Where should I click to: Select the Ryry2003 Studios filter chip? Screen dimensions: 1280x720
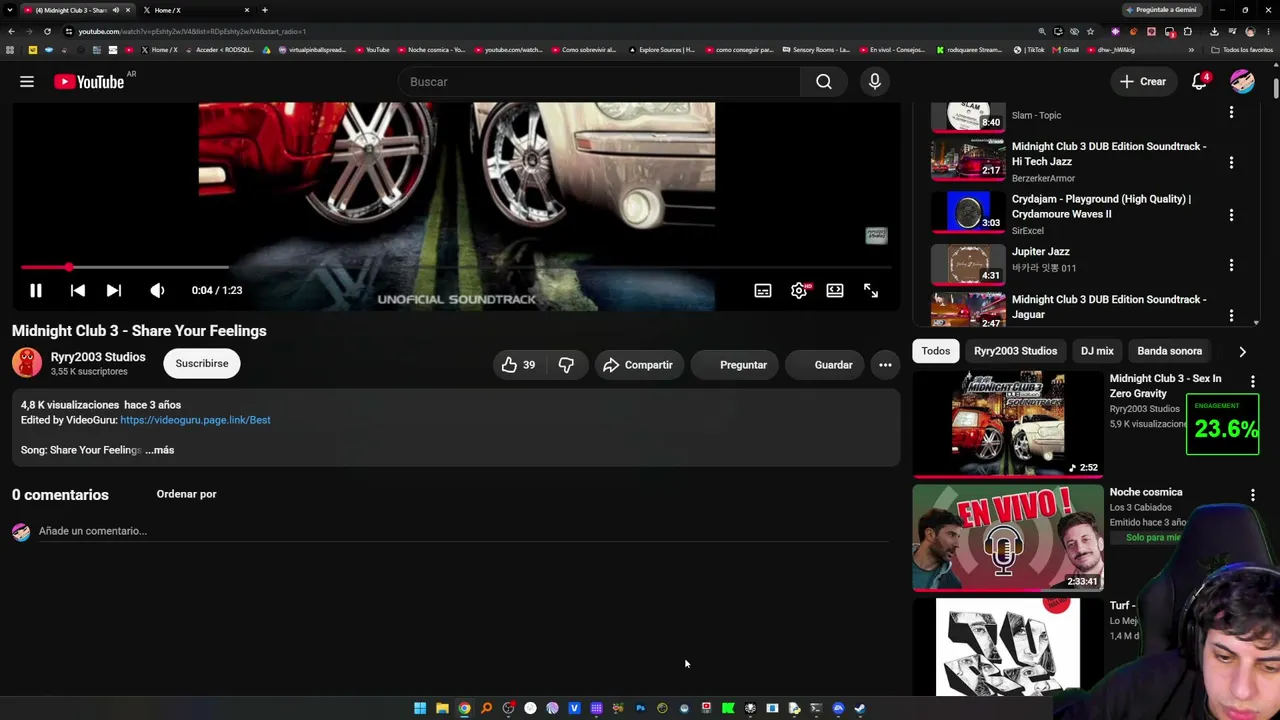[1015, 351]
